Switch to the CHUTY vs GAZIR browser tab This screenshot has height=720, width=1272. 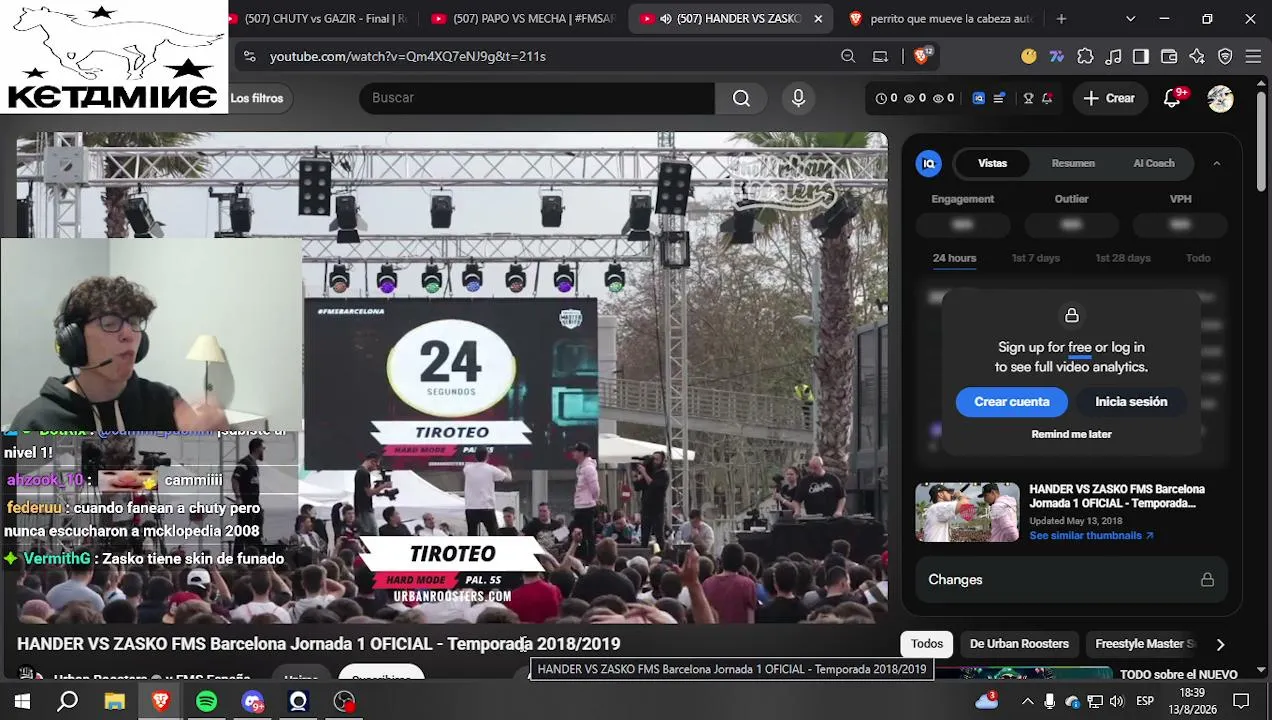click(x=318, y=19)
